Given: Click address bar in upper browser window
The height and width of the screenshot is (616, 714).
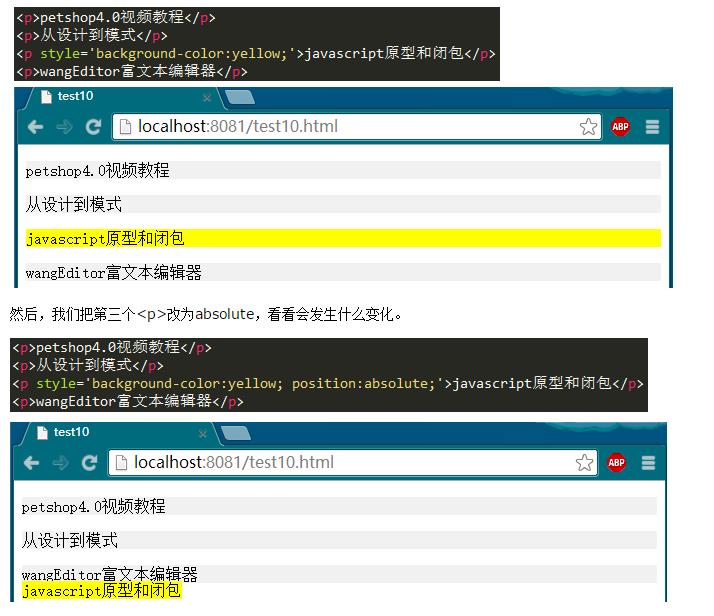Looking at the screenshot, I should [357, 127].
